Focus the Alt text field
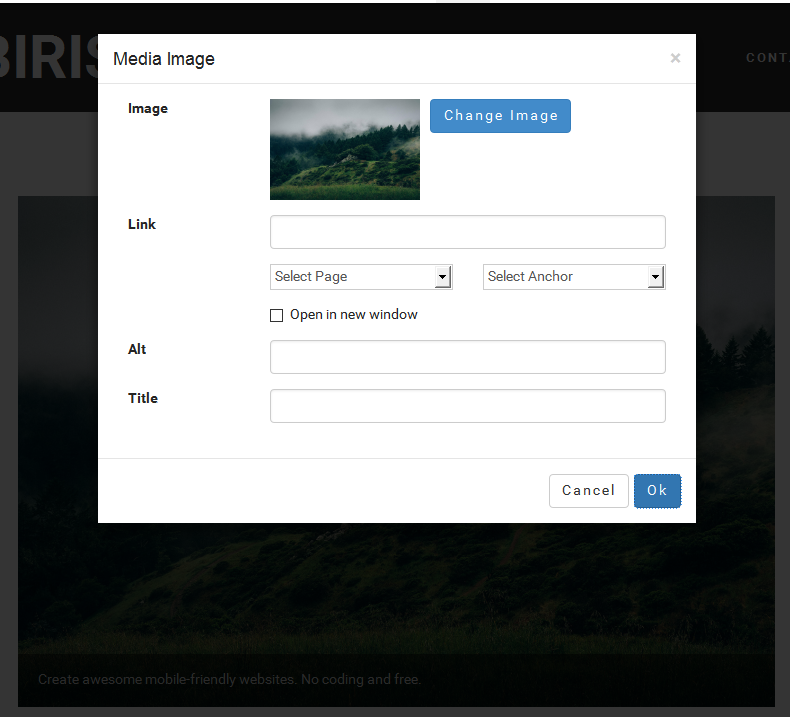790x717 pixels. click(468, 357)
